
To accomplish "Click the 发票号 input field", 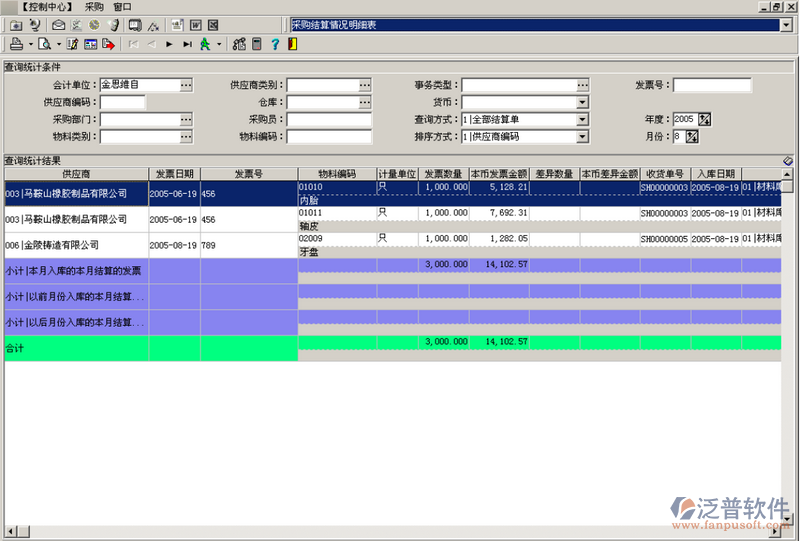I will coord(712,85).
